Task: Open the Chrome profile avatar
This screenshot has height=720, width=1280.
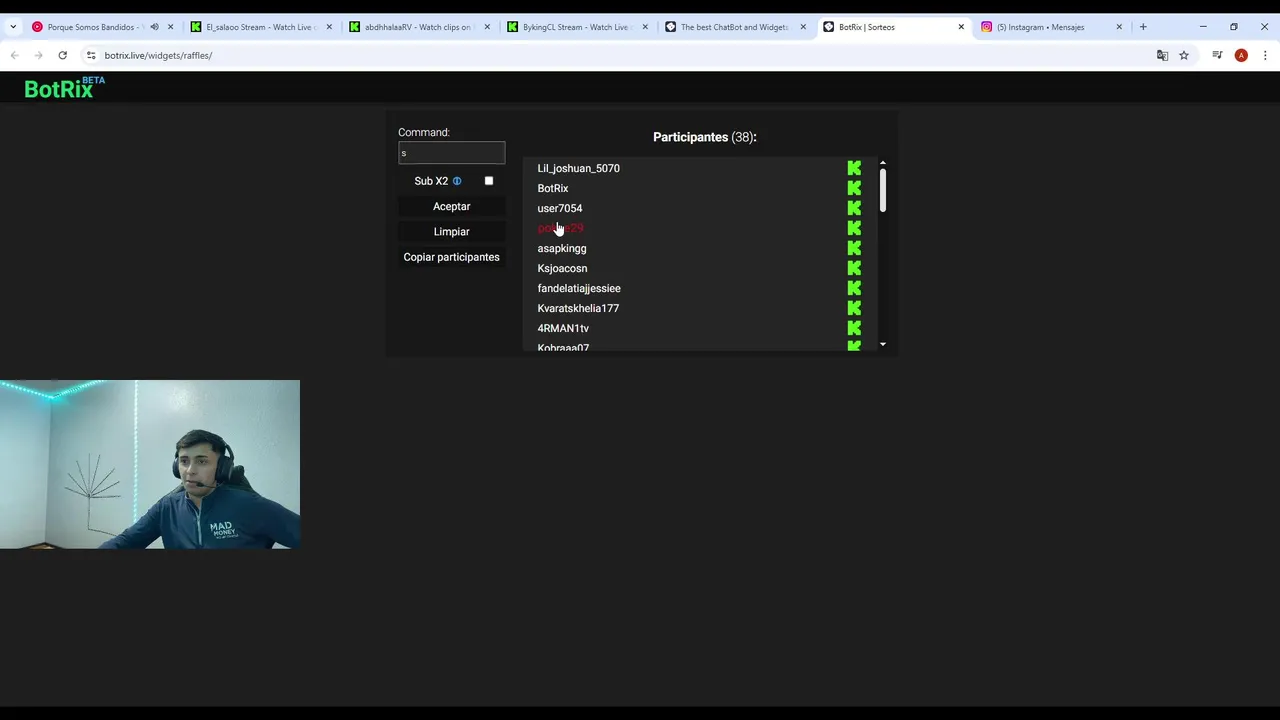Action: (1241, 55)
